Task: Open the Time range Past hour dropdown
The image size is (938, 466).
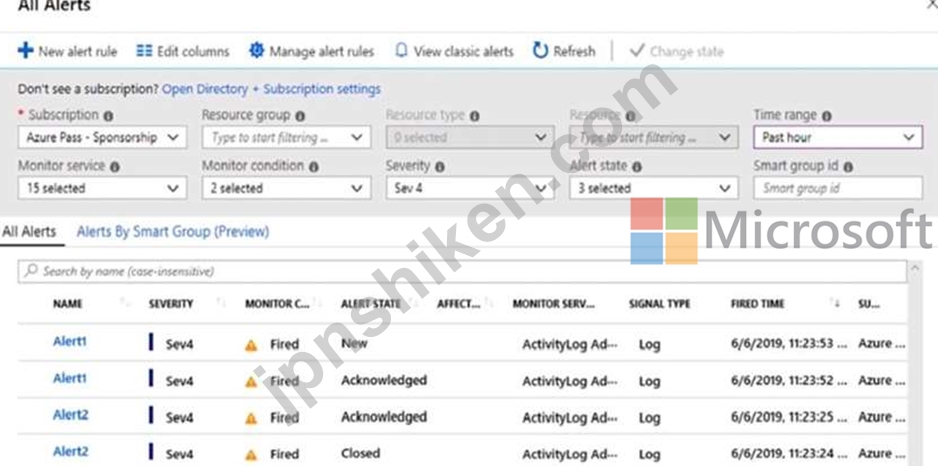Action: (838, 138)
